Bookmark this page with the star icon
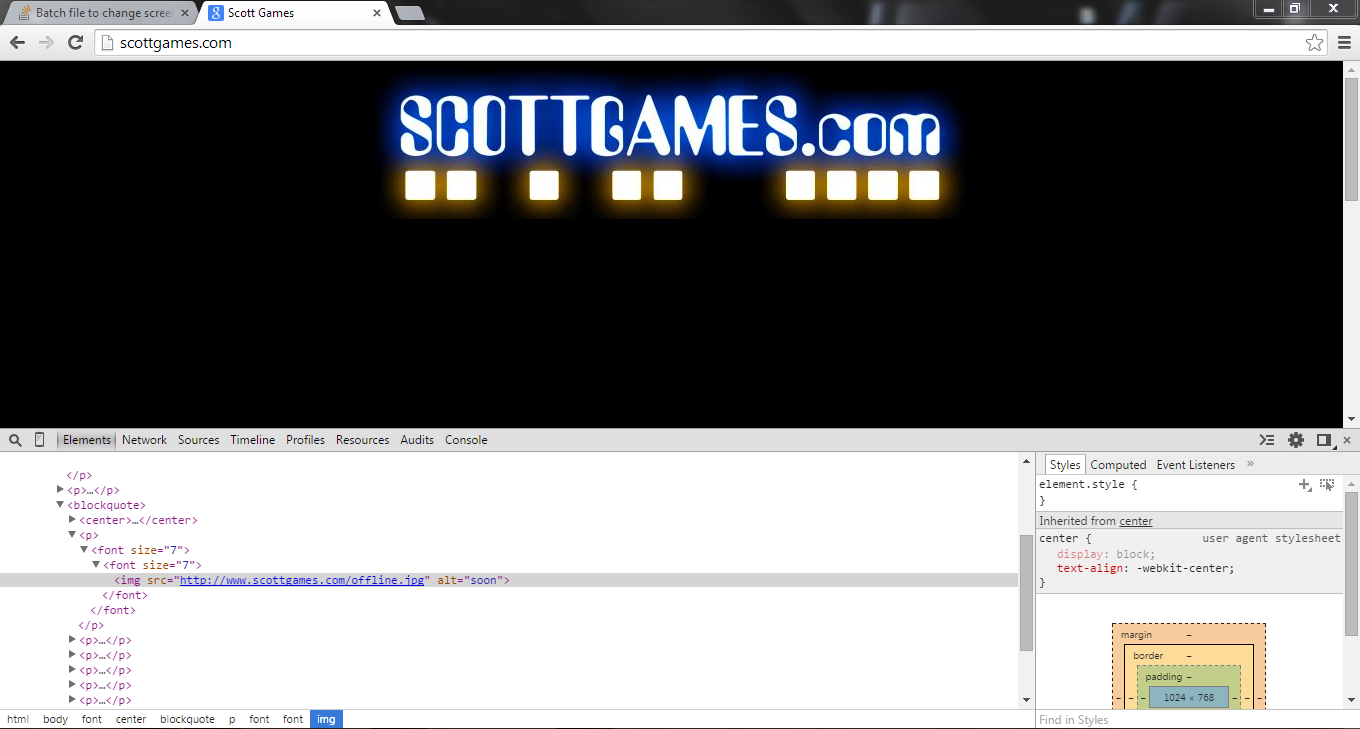The width and height of the screenshot is (1360, 729). 1314,43
